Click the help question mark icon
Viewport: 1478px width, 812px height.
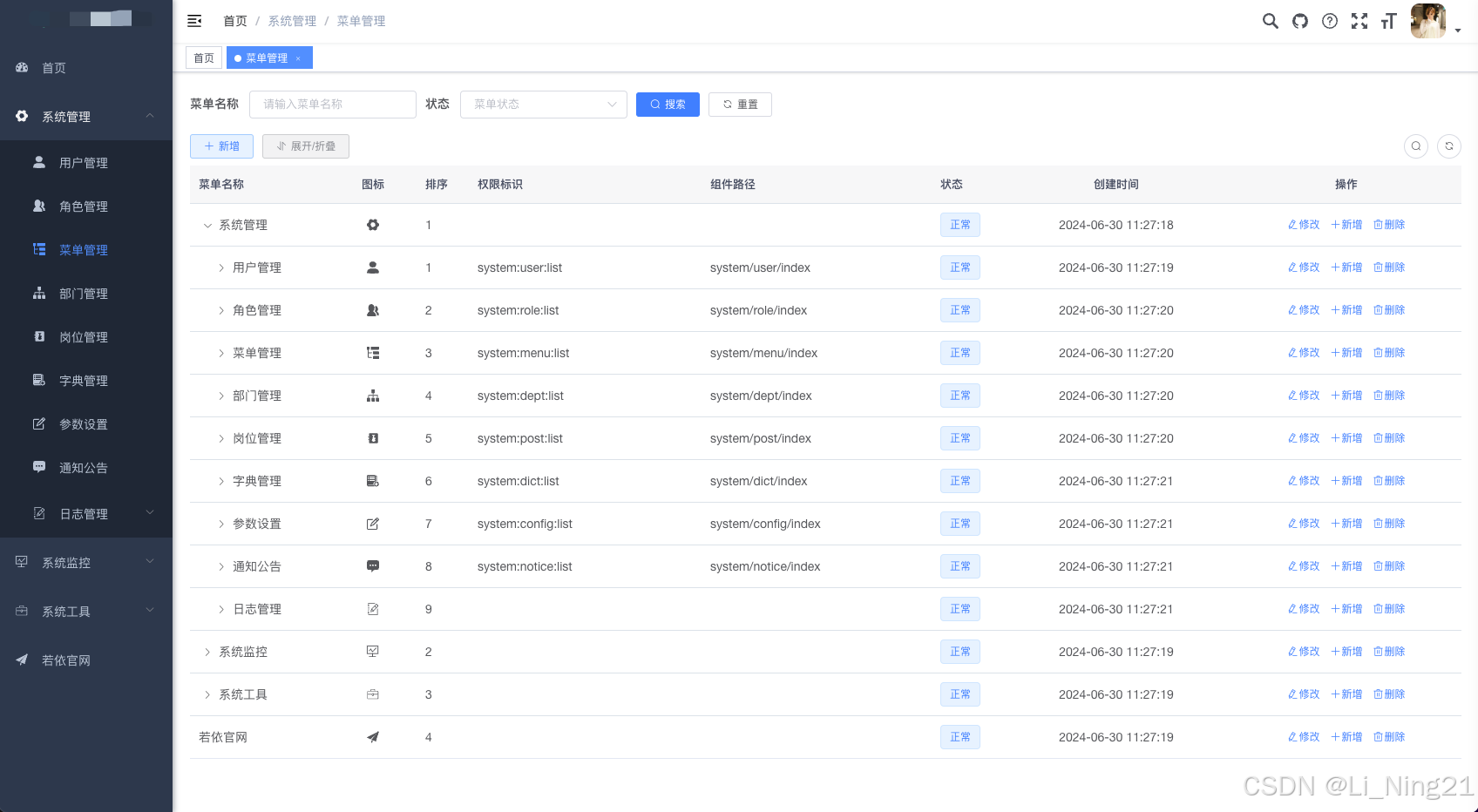(1329, 21)
